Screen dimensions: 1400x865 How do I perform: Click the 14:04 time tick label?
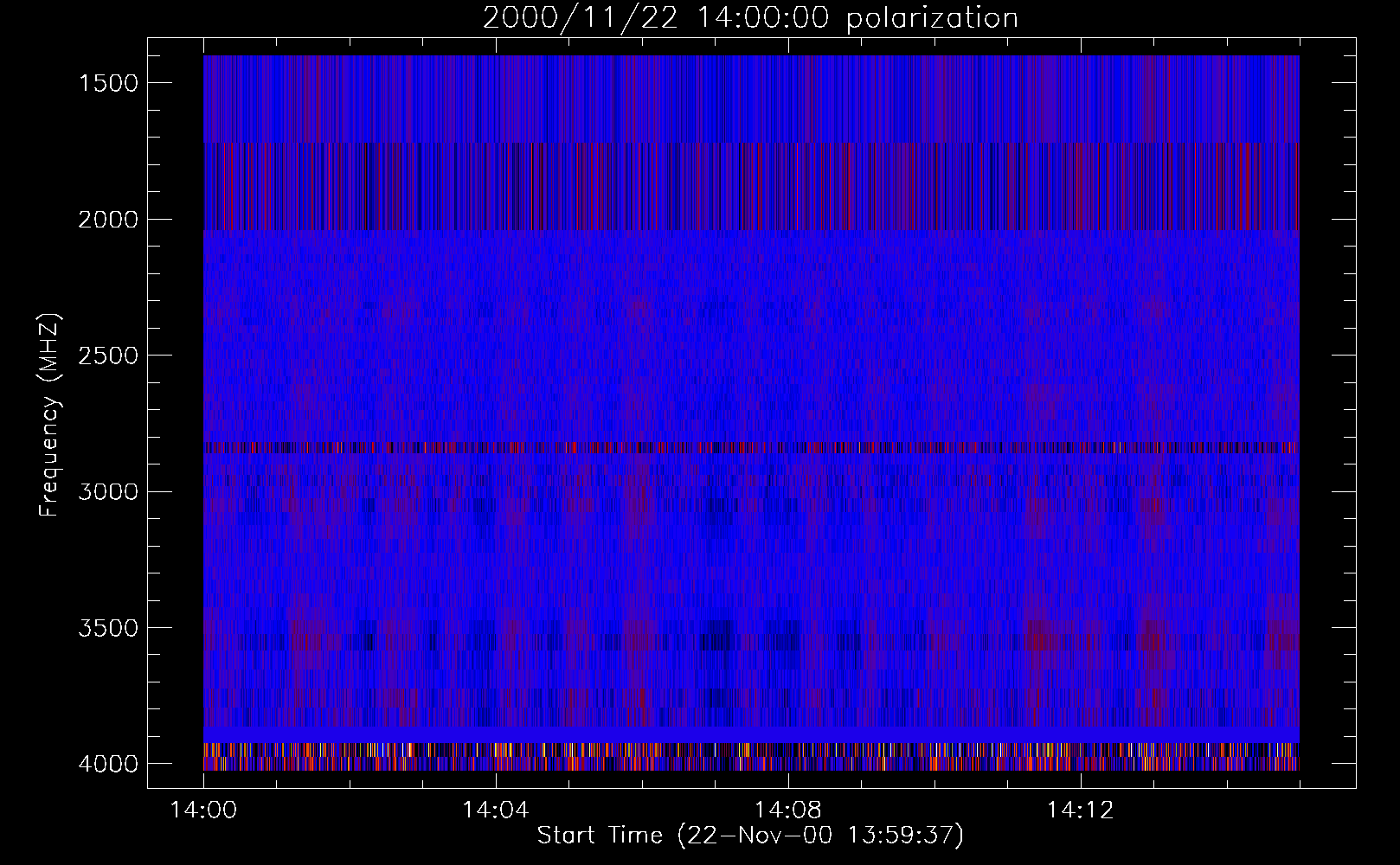click(496, 811)
